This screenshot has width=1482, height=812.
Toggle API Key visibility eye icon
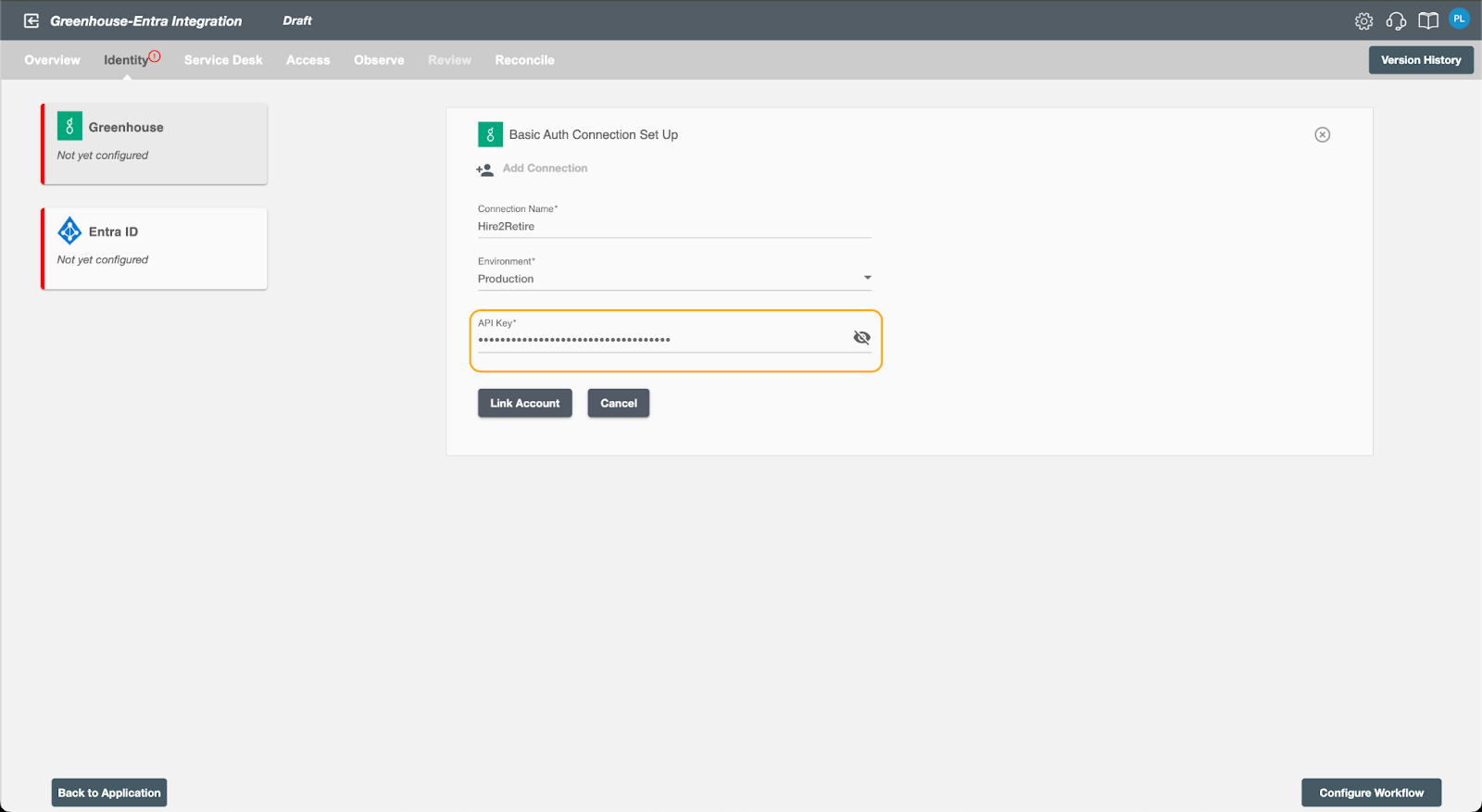pos(861,337)
